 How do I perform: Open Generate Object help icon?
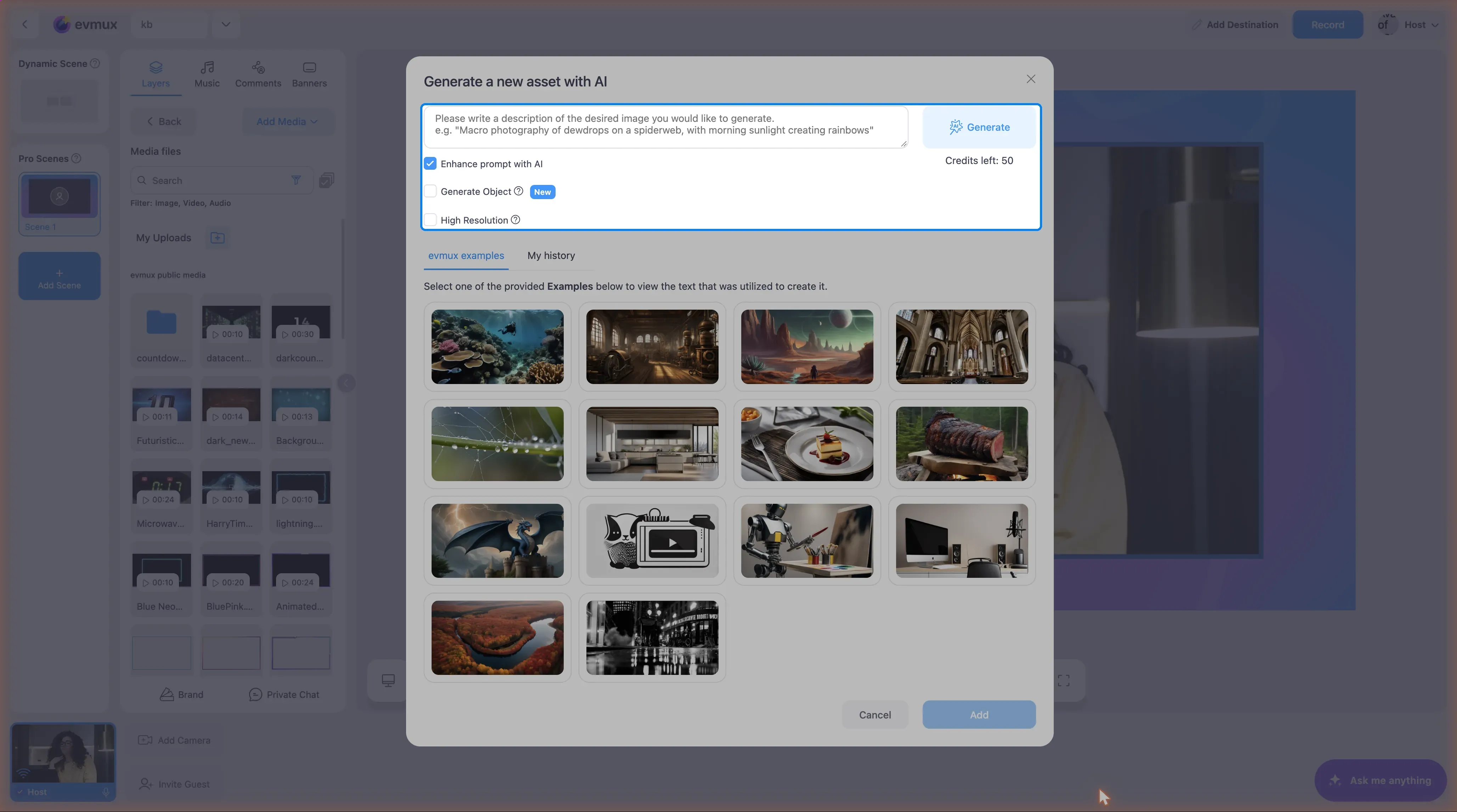point(518,191)
